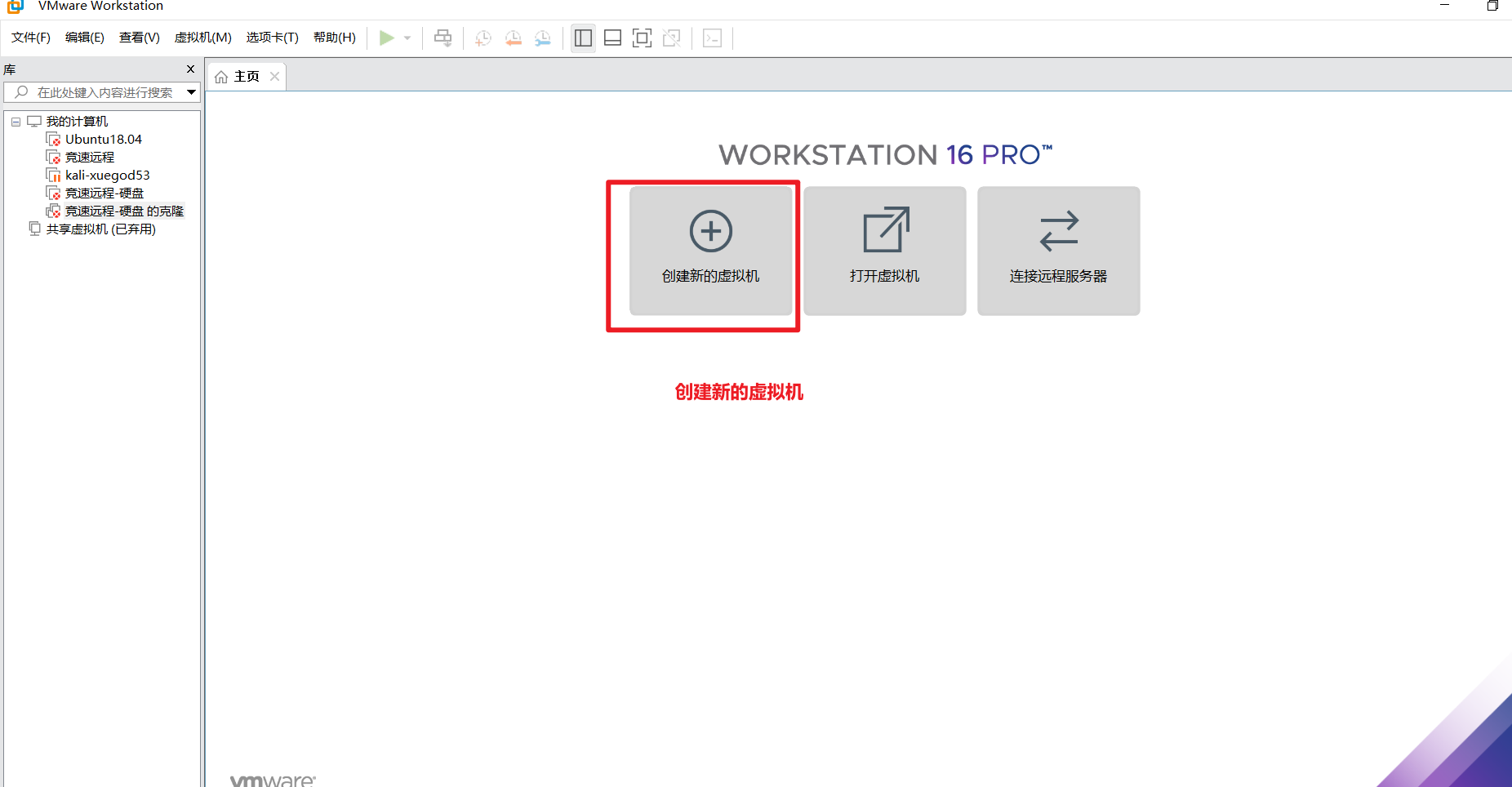The height and width of the screenshot is (787, 1512).
Task: Select 共享虚拟机 (已弃用) in the library
Action: pos(101,229)
